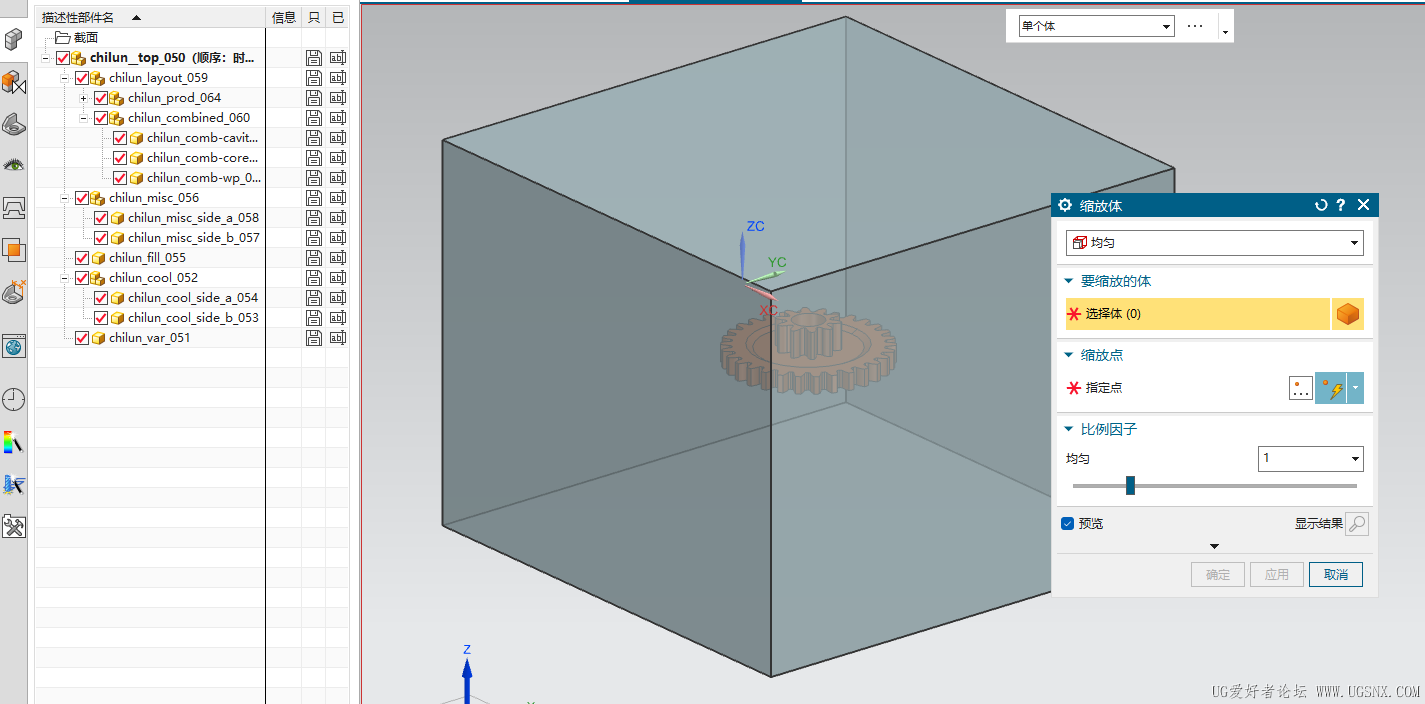
Task: Uncheck chilun__top_050 visibility checkbox
Action: pyautogui.click(x=63, y=58)
